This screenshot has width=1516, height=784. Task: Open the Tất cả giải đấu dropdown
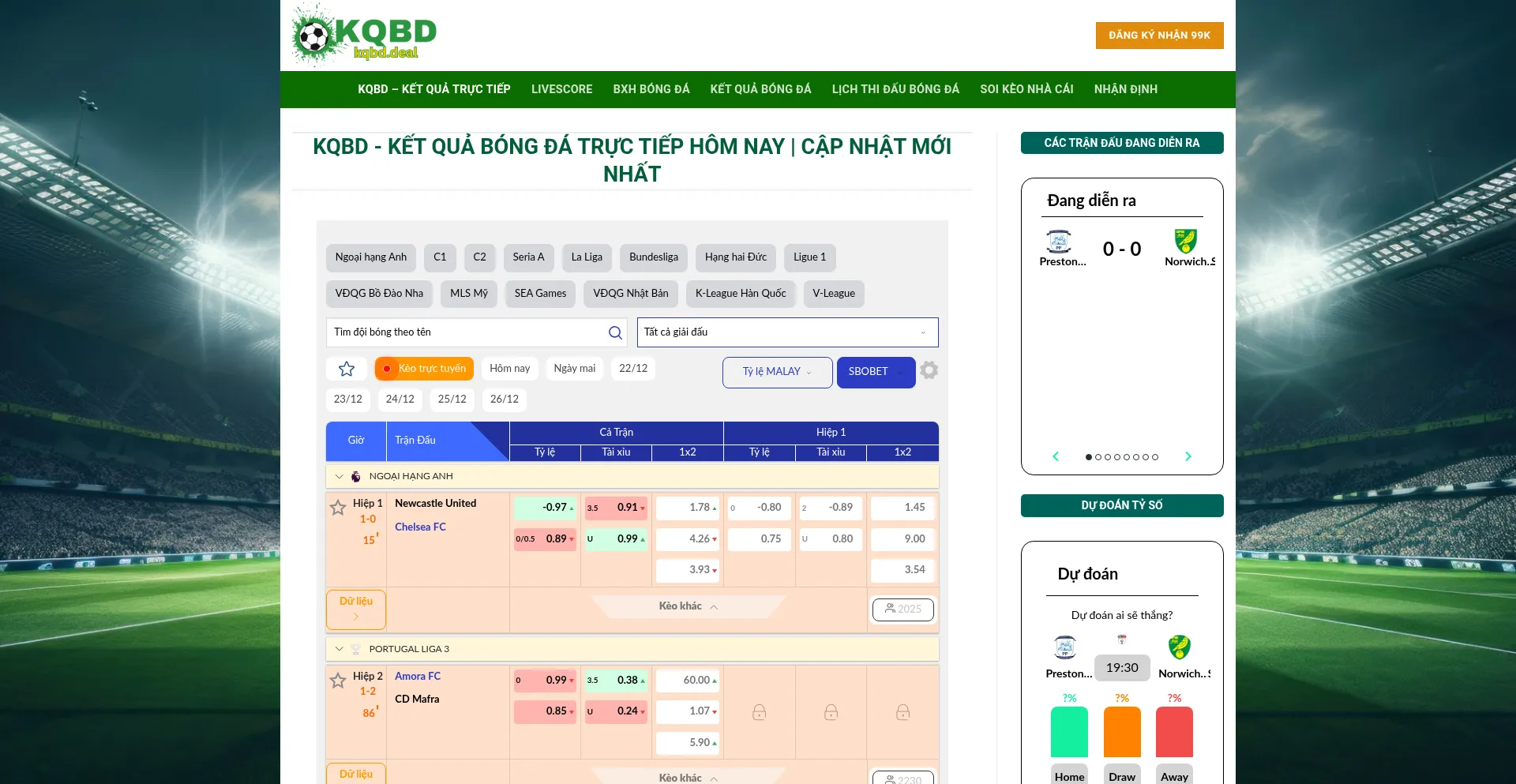click(787, 332)
